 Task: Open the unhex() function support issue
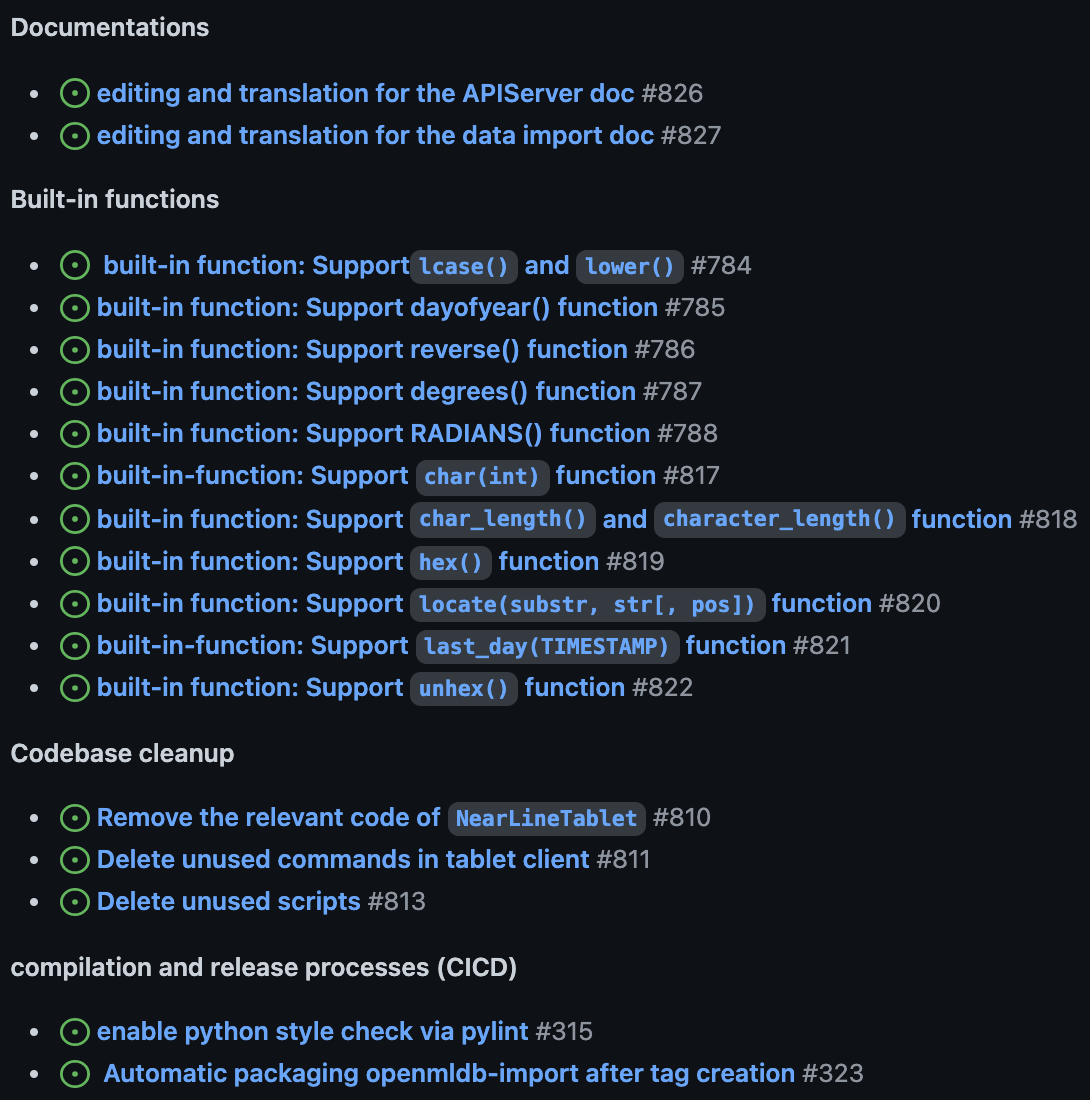pyautogui.click(x=361, y=688)
